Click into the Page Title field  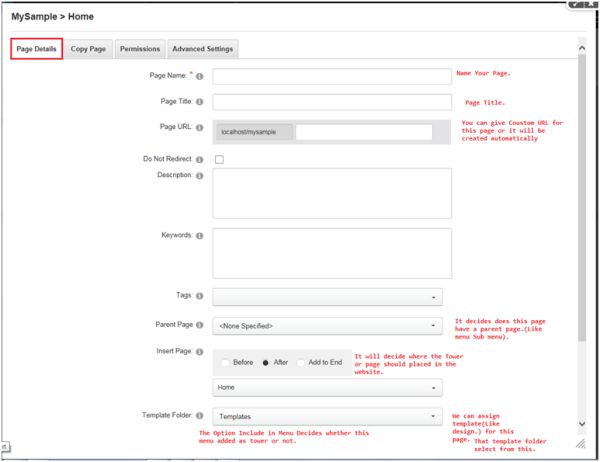pos(332,102)
